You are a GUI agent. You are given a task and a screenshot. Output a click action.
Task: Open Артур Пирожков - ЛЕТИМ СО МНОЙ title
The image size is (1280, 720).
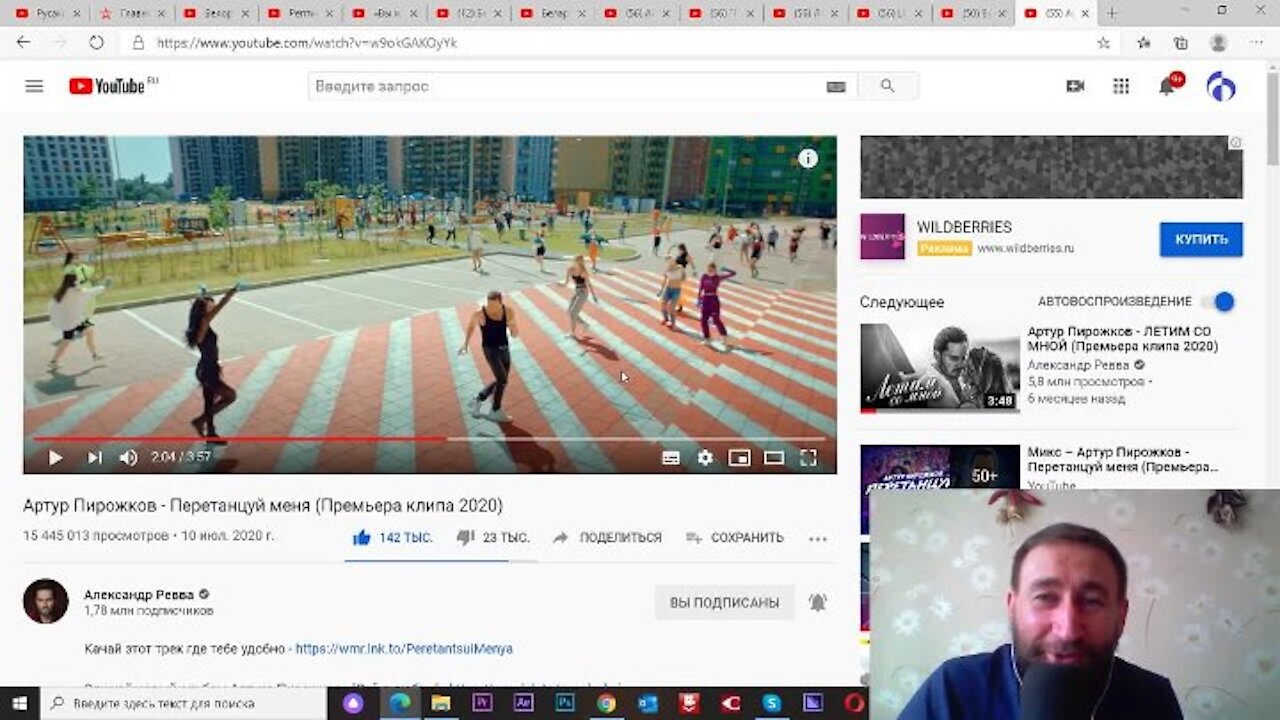click(1123, 339)
